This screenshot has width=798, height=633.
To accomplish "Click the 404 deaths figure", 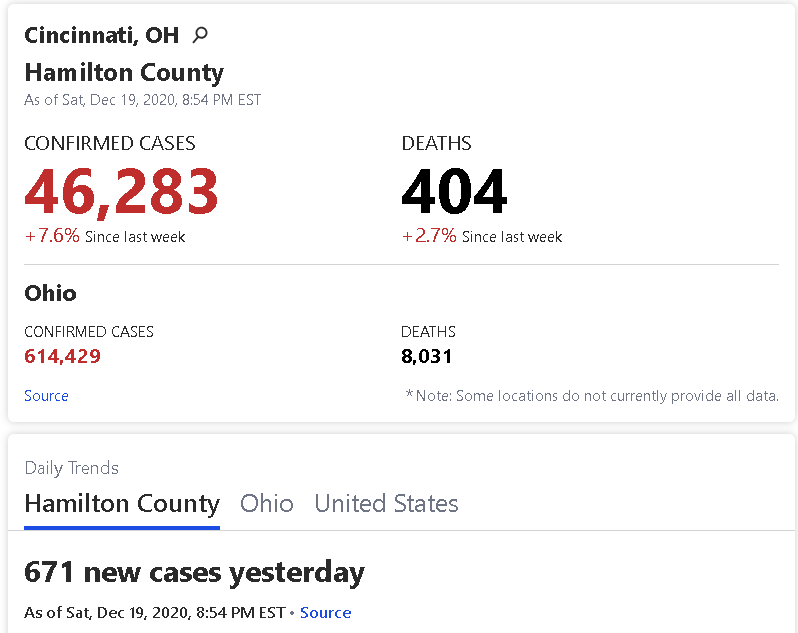I will coord(454,192).
